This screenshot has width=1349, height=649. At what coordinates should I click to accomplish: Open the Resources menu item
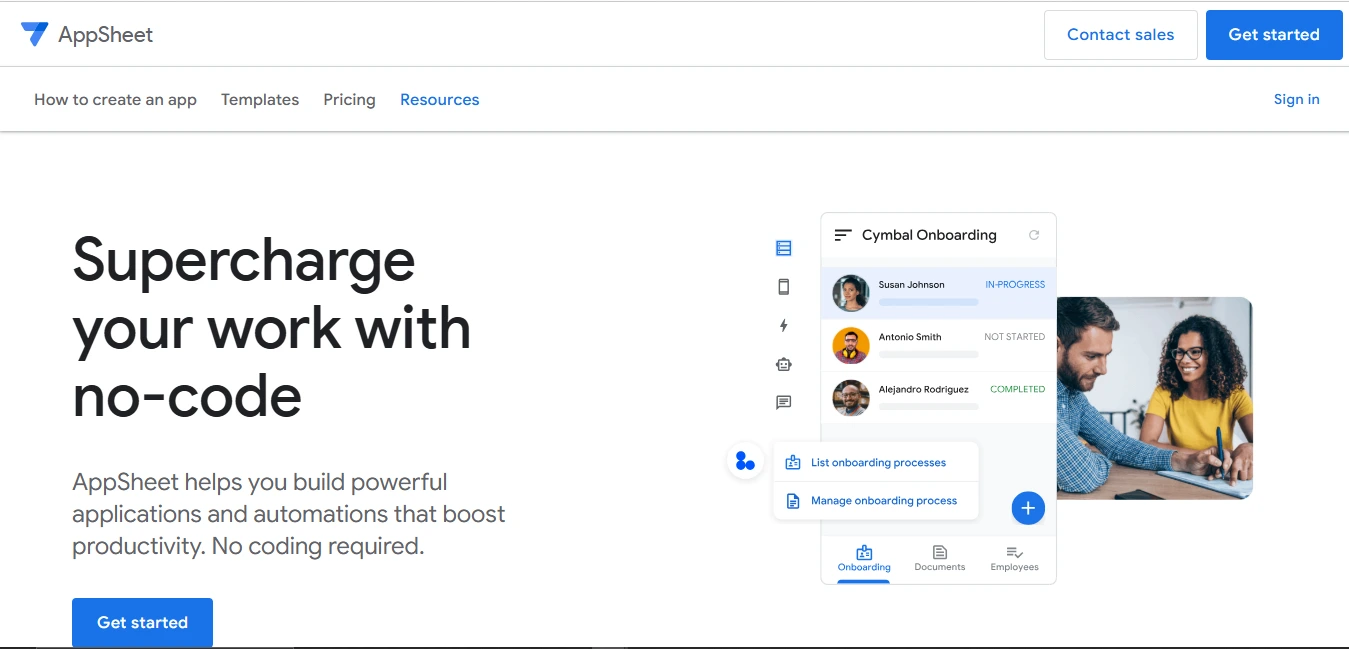[439, 100]
